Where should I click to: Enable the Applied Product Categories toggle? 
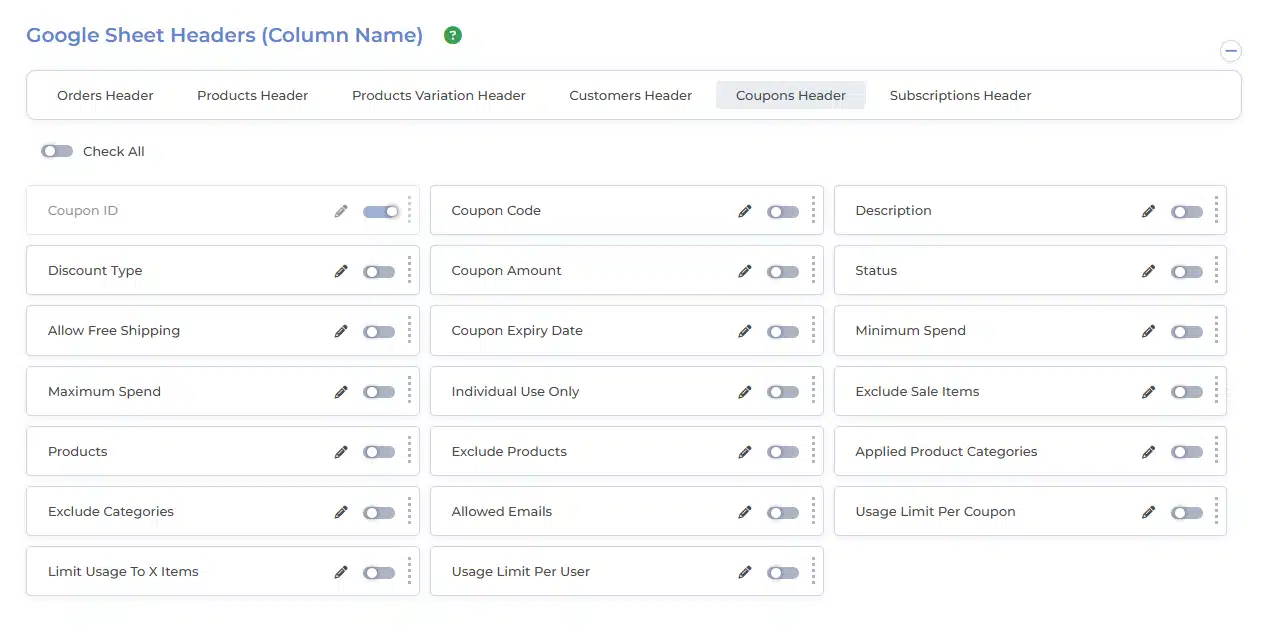(x=1186, y=452)
